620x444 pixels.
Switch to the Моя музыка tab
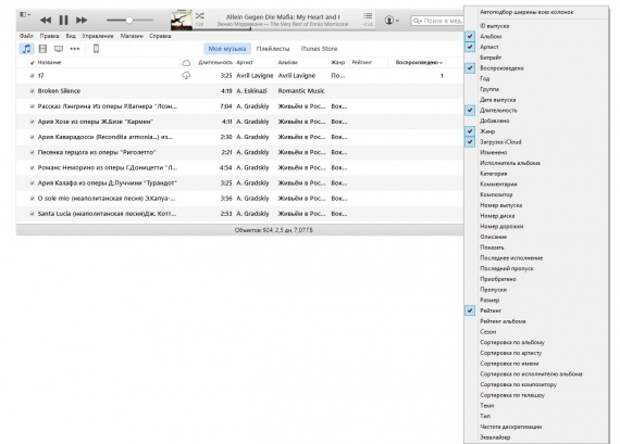(x=227, y=49)
